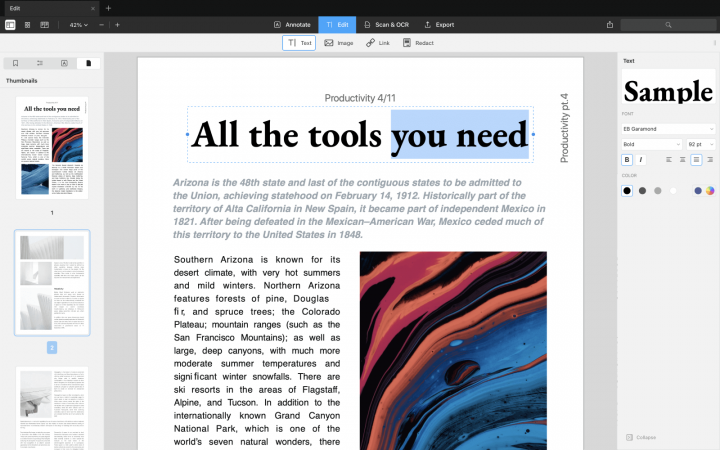This screenshot has height=450, width=720.
Task: Open the rainbow custom color picker
Action: click(710, 191)
